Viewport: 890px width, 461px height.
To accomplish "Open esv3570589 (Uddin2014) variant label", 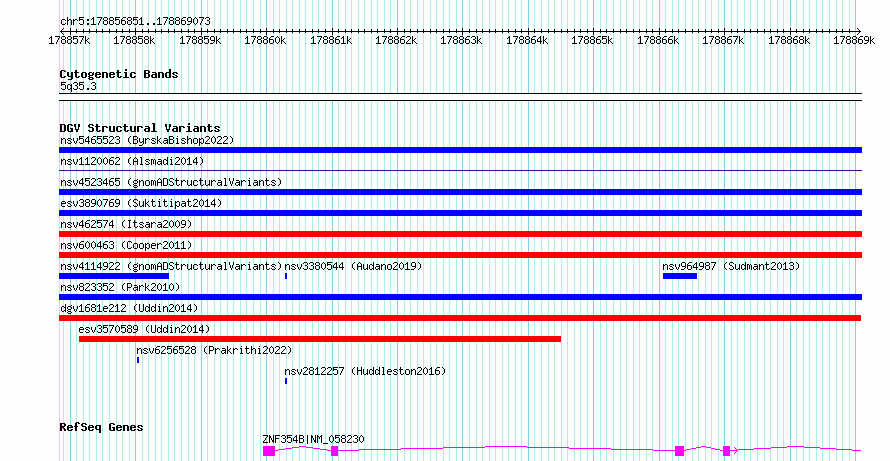I will 144,329.
